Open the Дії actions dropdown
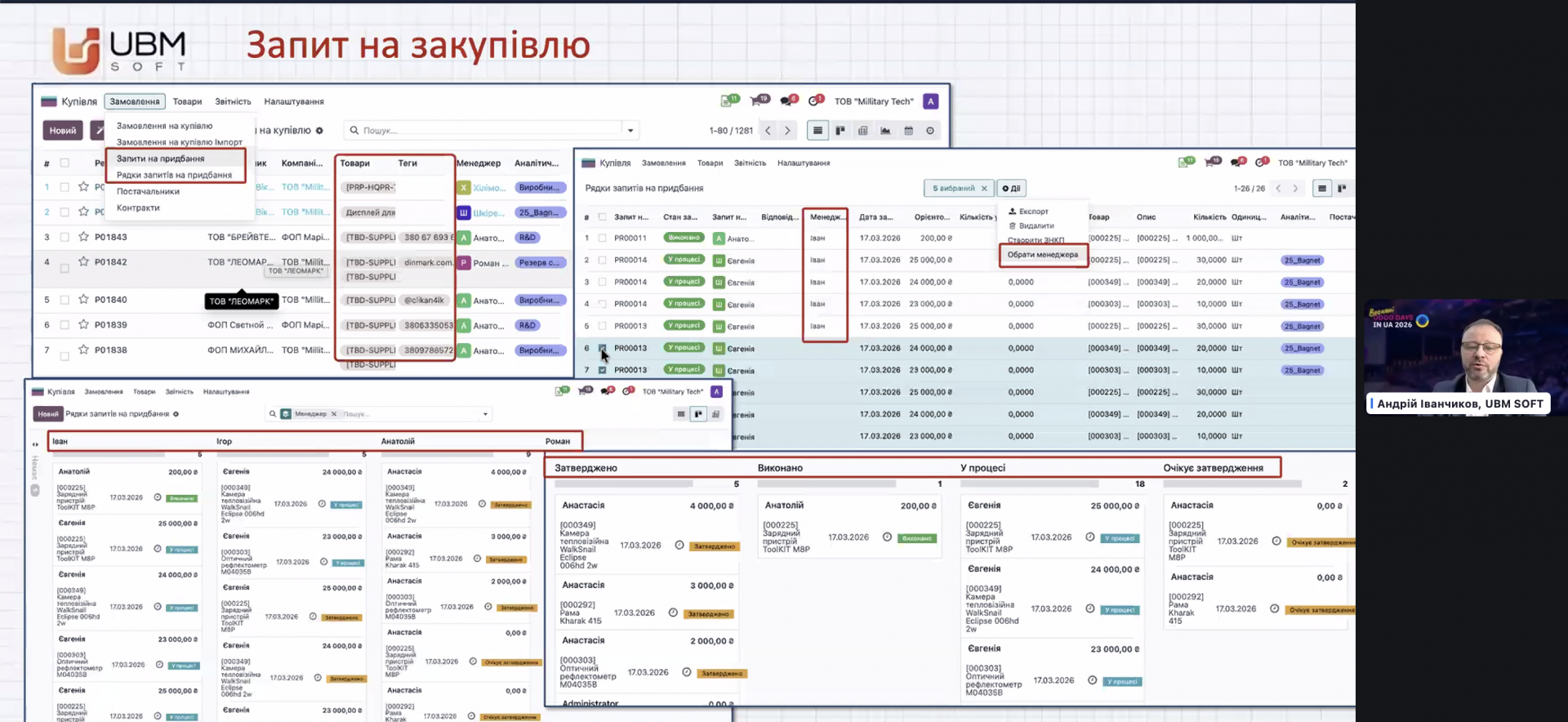This screenshot has width=1568, height=722. (1011, 189)
